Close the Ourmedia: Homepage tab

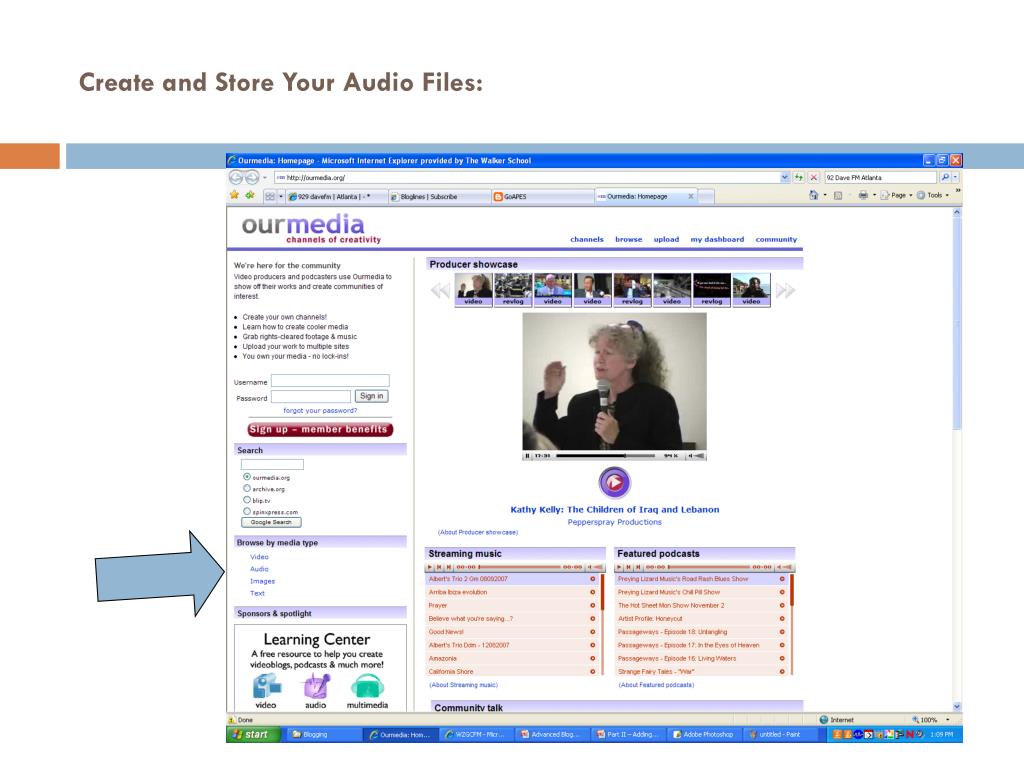[690, 196]
